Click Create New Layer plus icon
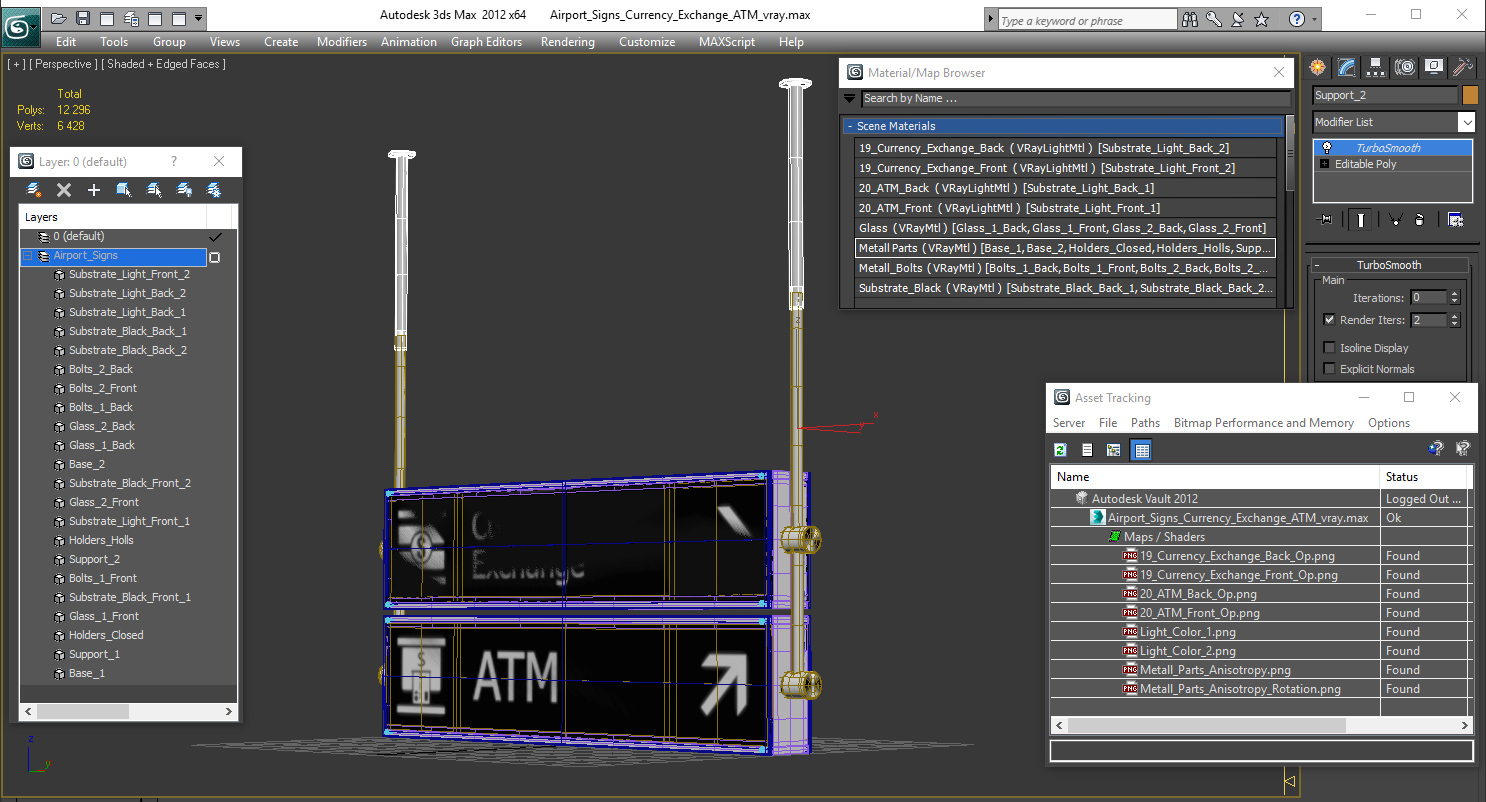Screen dimensions: 1486x802 [x=94, y=190]
